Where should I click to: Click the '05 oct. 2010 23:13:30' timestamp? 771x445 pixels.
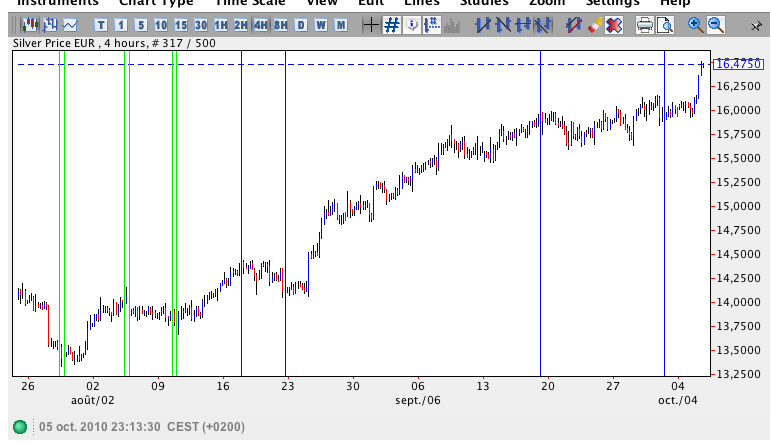click(100, 427)
